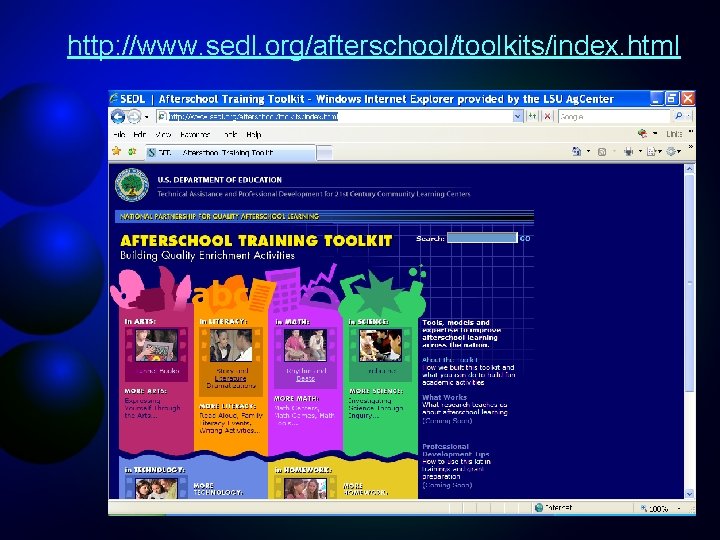Open the Tools gear dropdown arrow
The image size is (720, 540).
[x=680, y=152]
